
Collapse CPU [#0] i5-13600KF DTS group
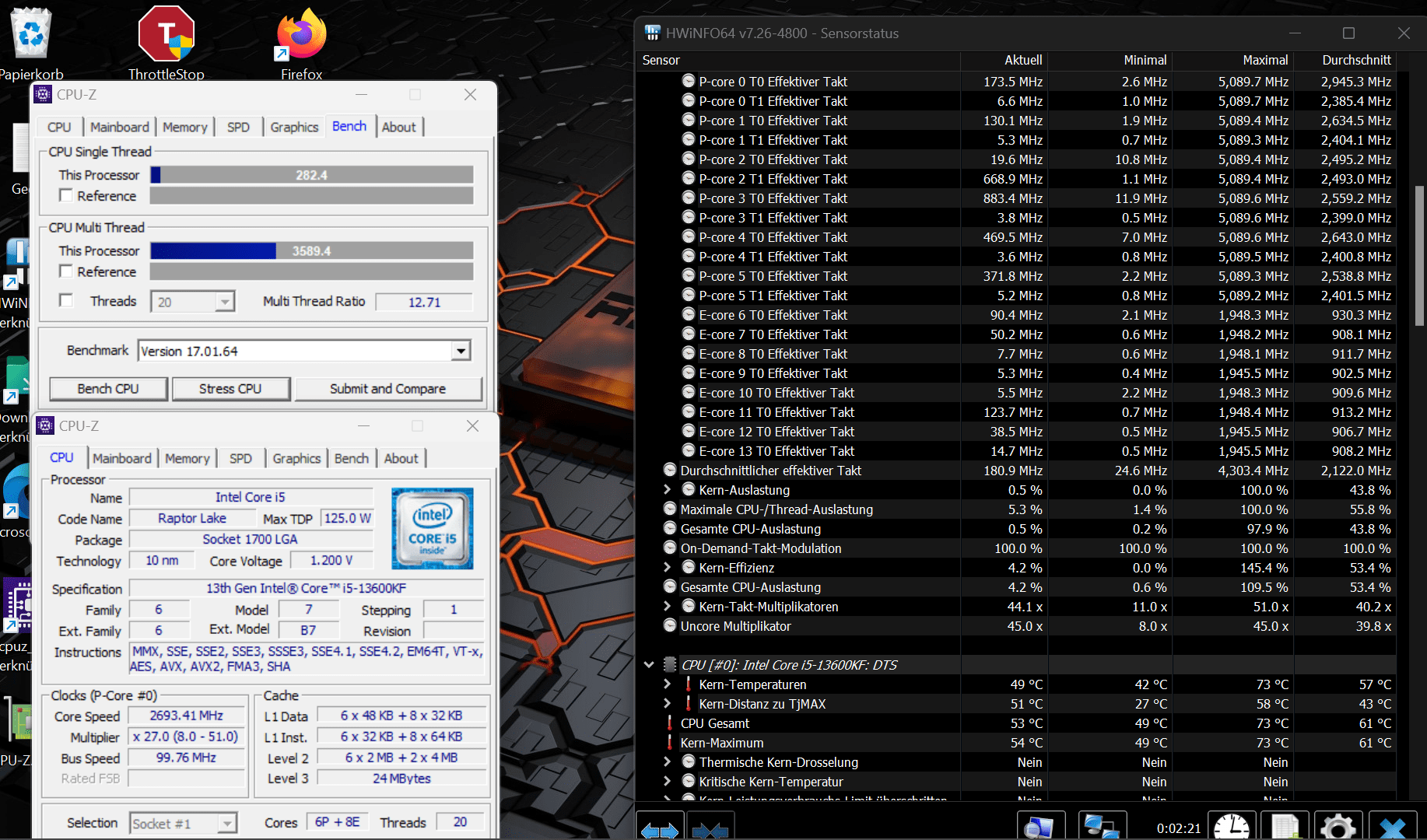[649, 664]
